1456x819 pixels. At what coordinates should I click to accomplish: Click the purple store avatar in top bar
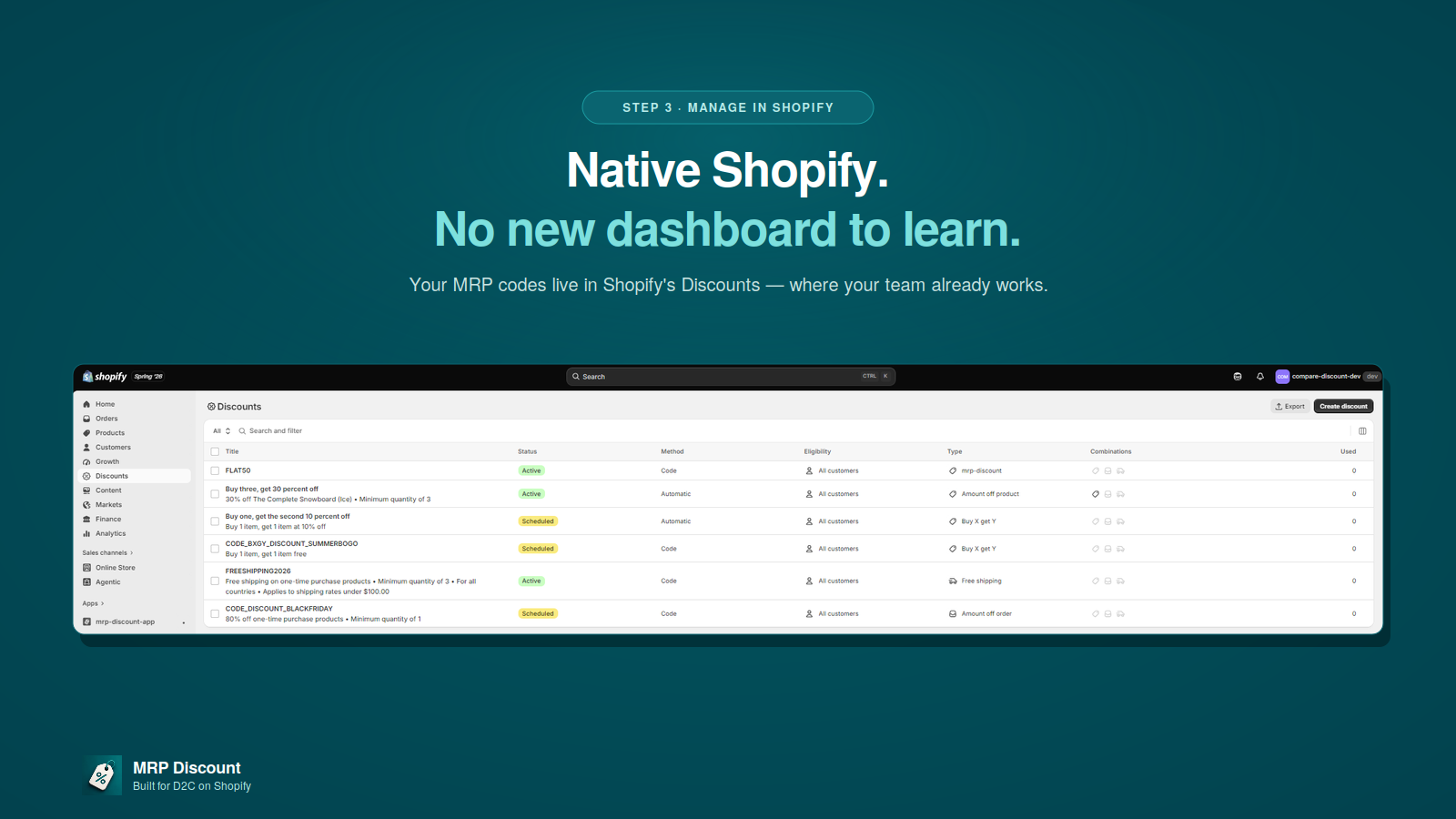1282,377
